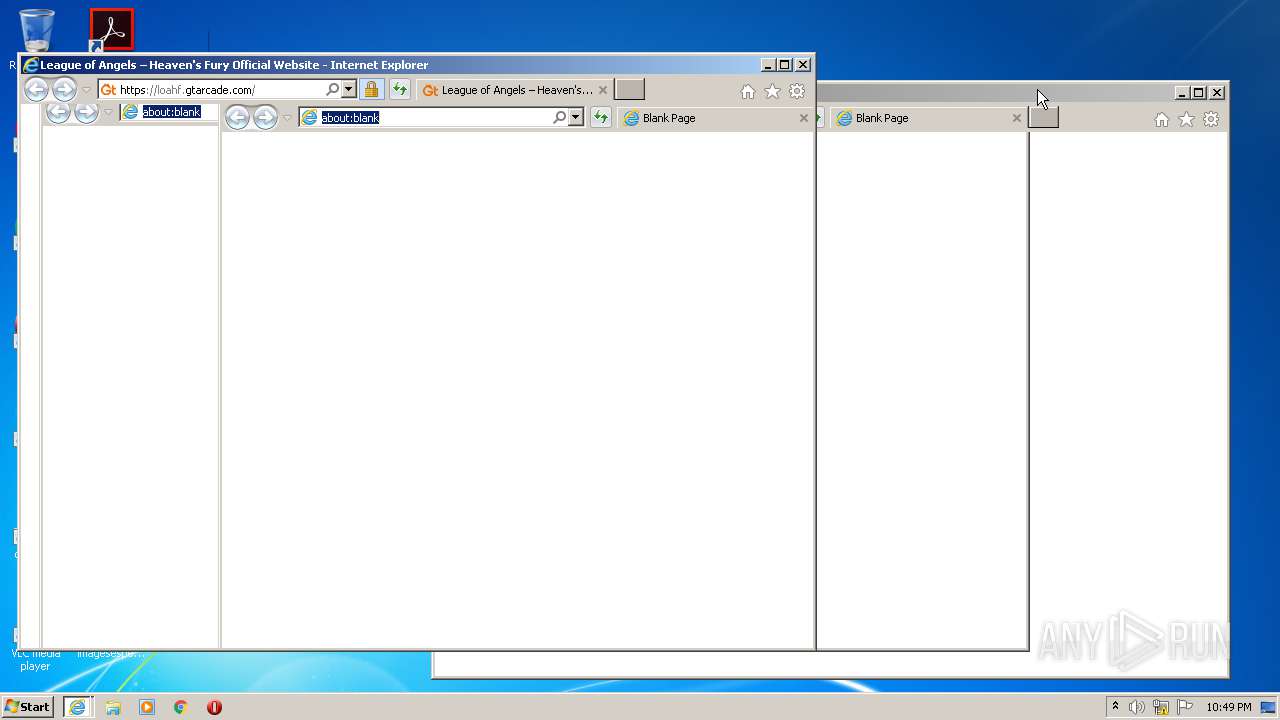Click the Show desktop button

[x=1269, y=707]
